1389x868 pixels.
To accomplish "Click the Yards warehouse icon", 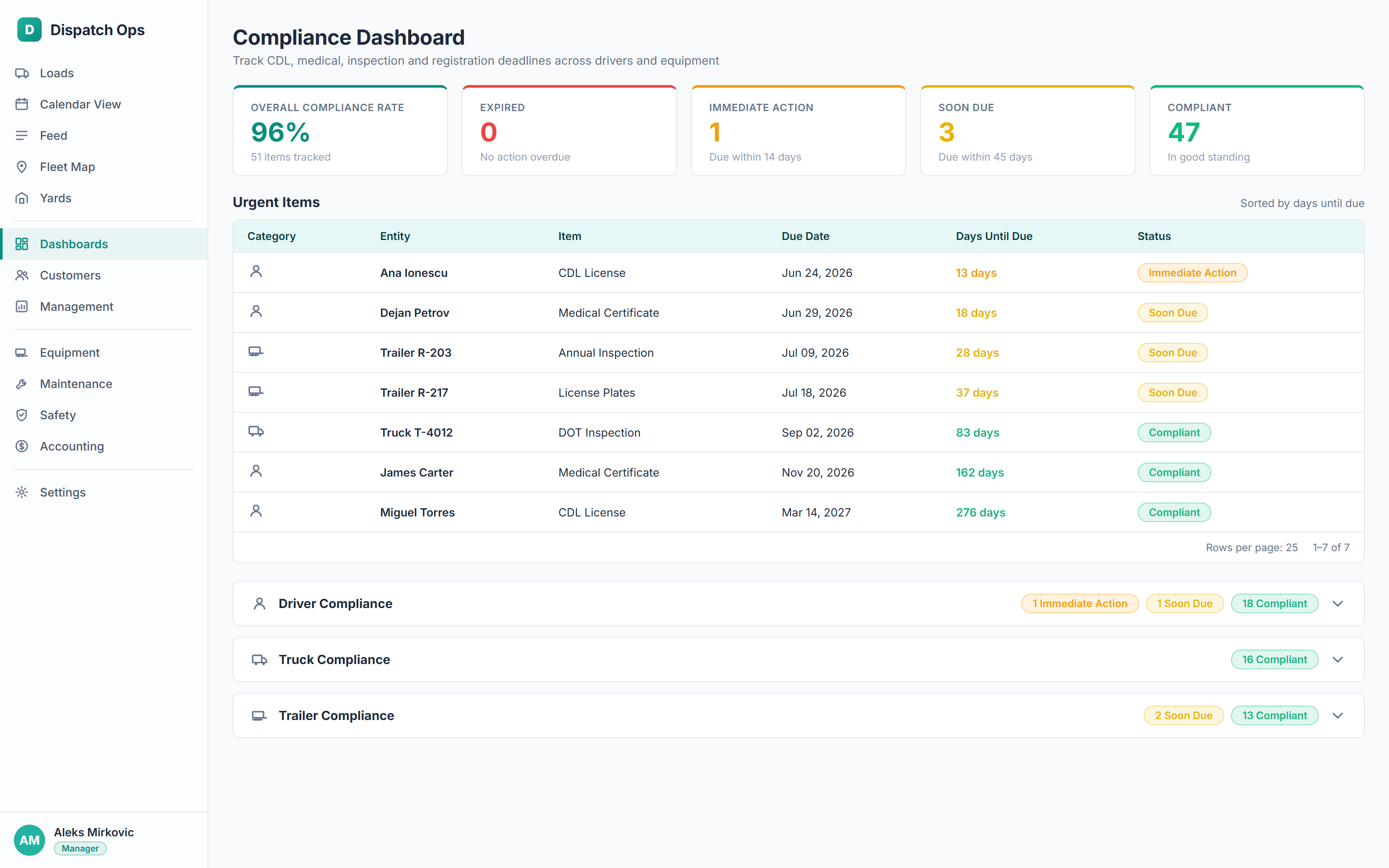I will tap(22, 198).
